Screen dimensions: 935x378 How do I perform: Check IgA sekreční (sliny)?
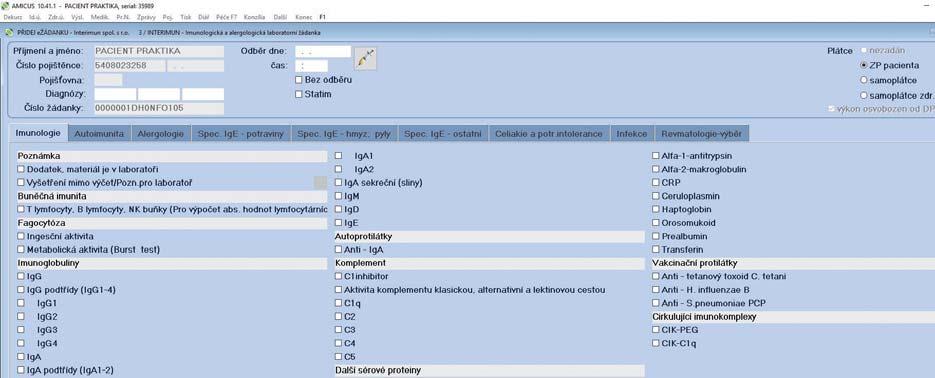339,183
